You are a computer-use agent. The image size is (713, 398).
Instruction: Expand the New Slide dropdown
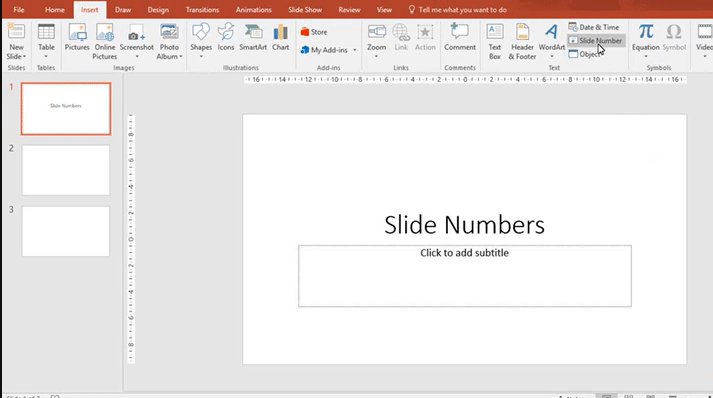(x=17, y=56)
